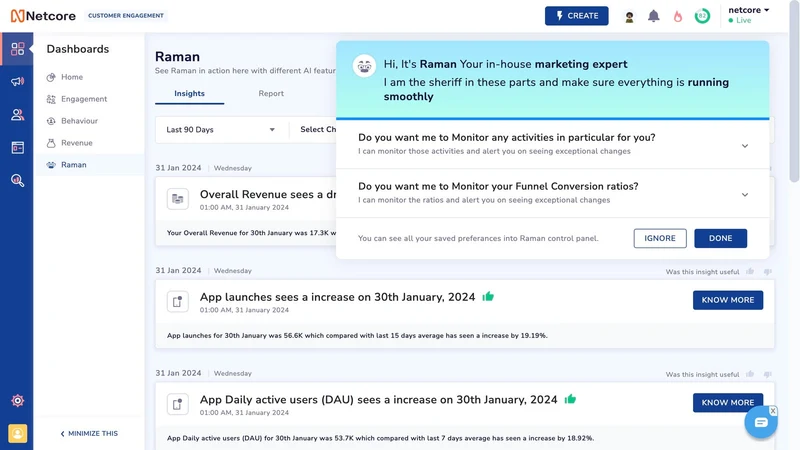The height and width of the screenshot is (450, 800).
Task: Click DONE in Raman popup
Action: 720,238
